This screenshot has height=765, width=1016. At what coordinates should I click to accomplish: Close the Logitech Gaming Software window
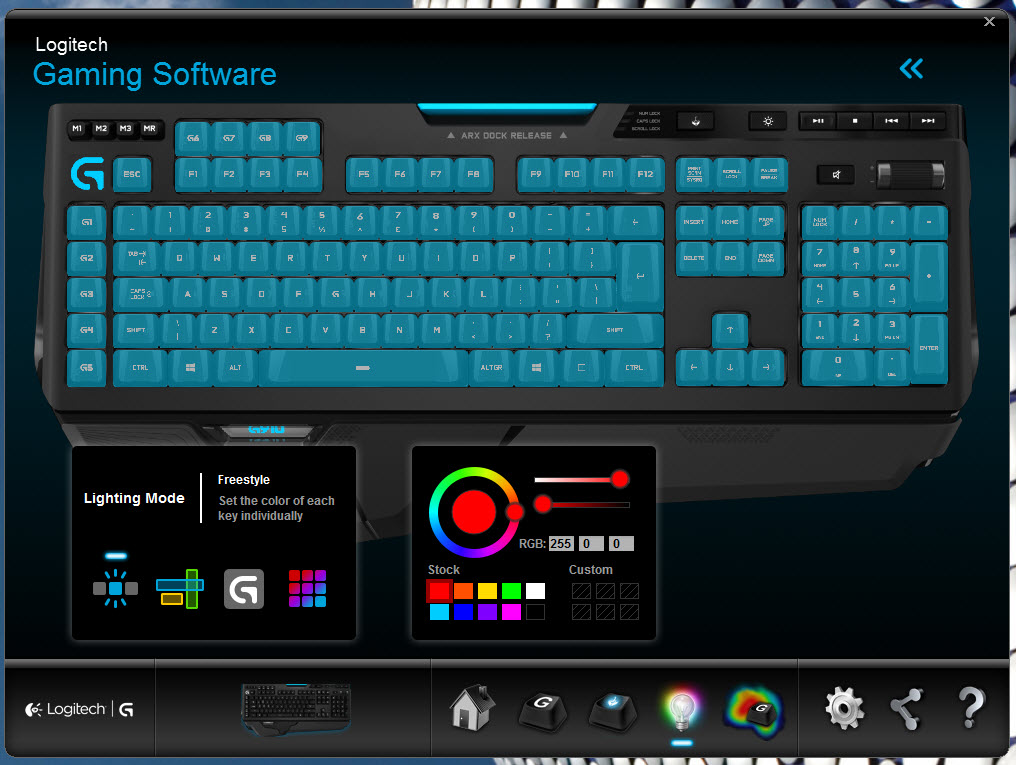click(x=989, y=21)
